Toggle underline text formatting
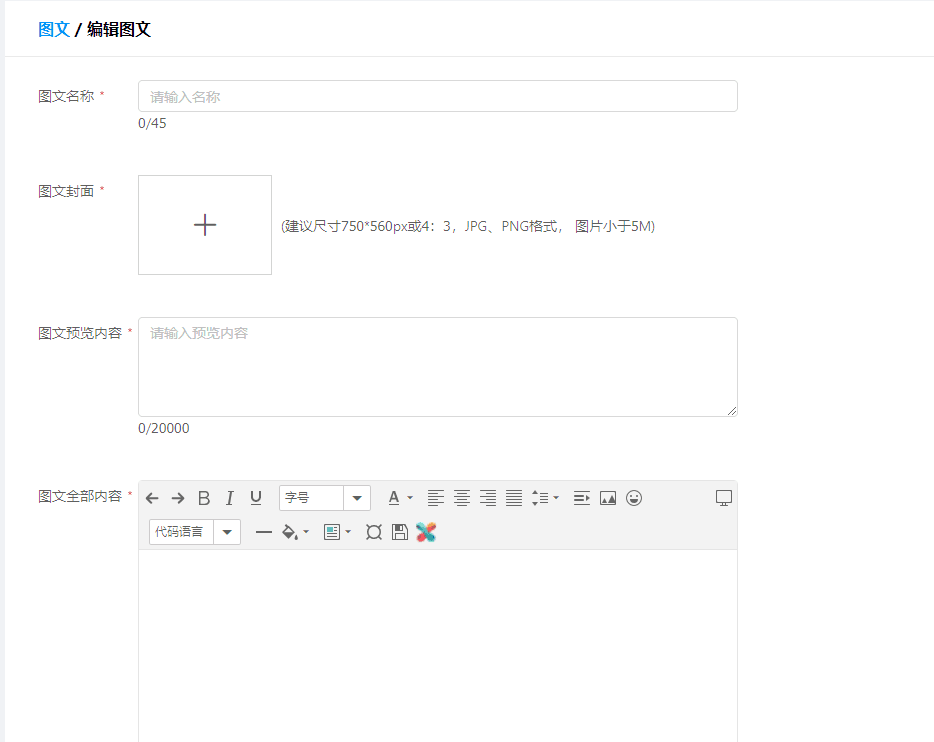 (256, 498)
